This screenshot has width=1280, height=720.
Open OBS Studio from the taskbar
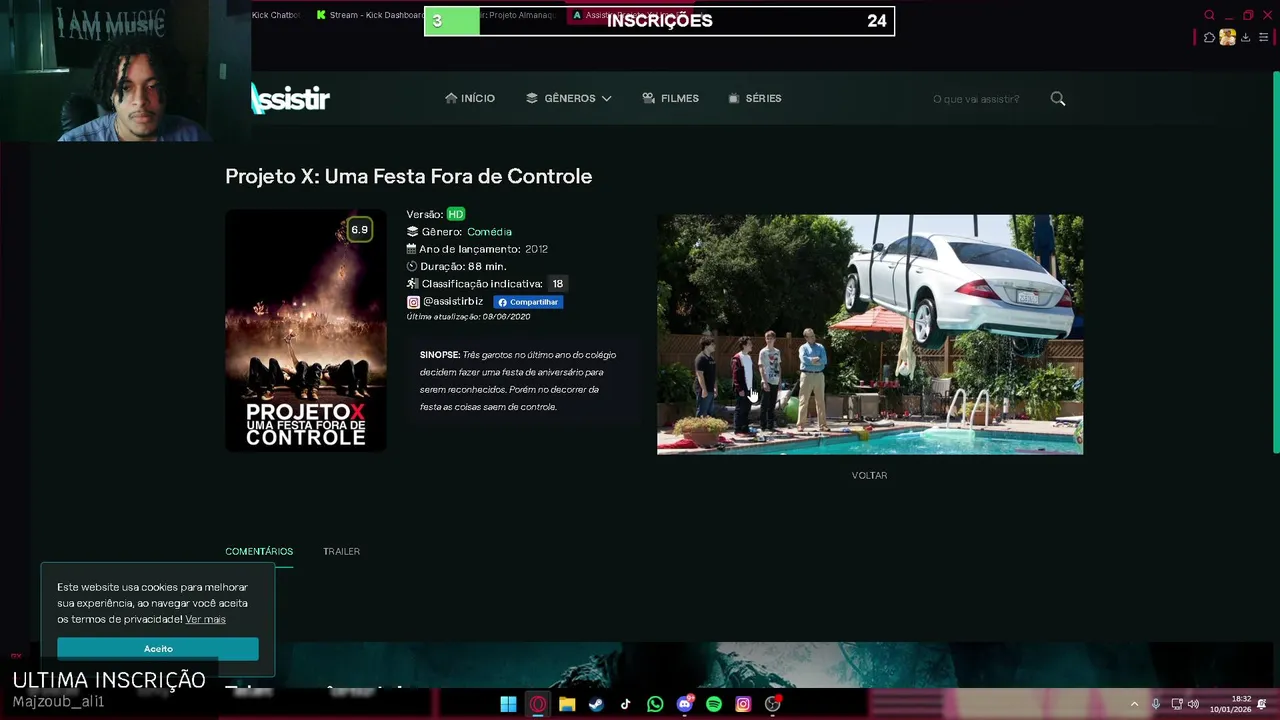point(772,704)
